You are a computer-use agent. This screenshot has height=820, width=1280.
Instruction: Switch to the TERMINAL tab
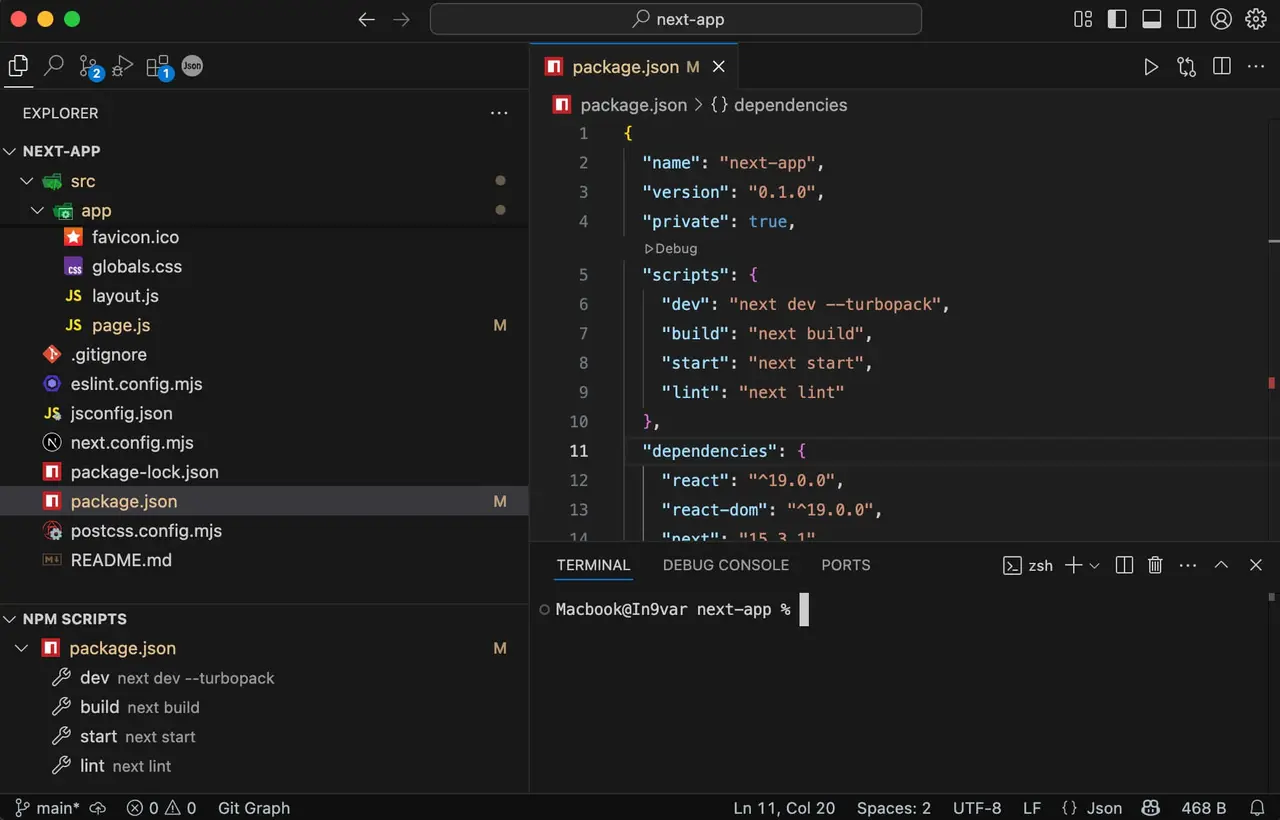[x=594, y=565]
